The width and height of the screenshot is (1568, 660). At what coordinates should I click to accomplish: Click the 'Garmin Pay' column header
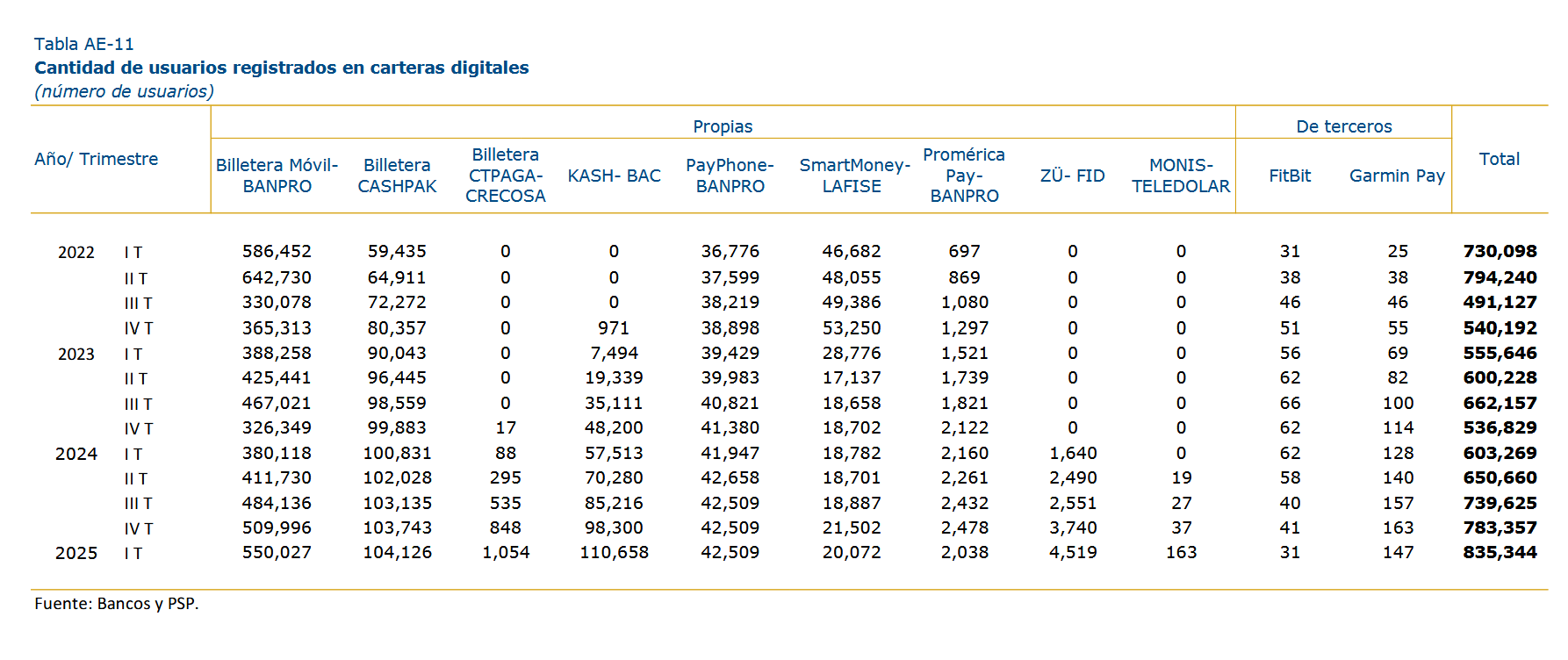point(1397,176)
